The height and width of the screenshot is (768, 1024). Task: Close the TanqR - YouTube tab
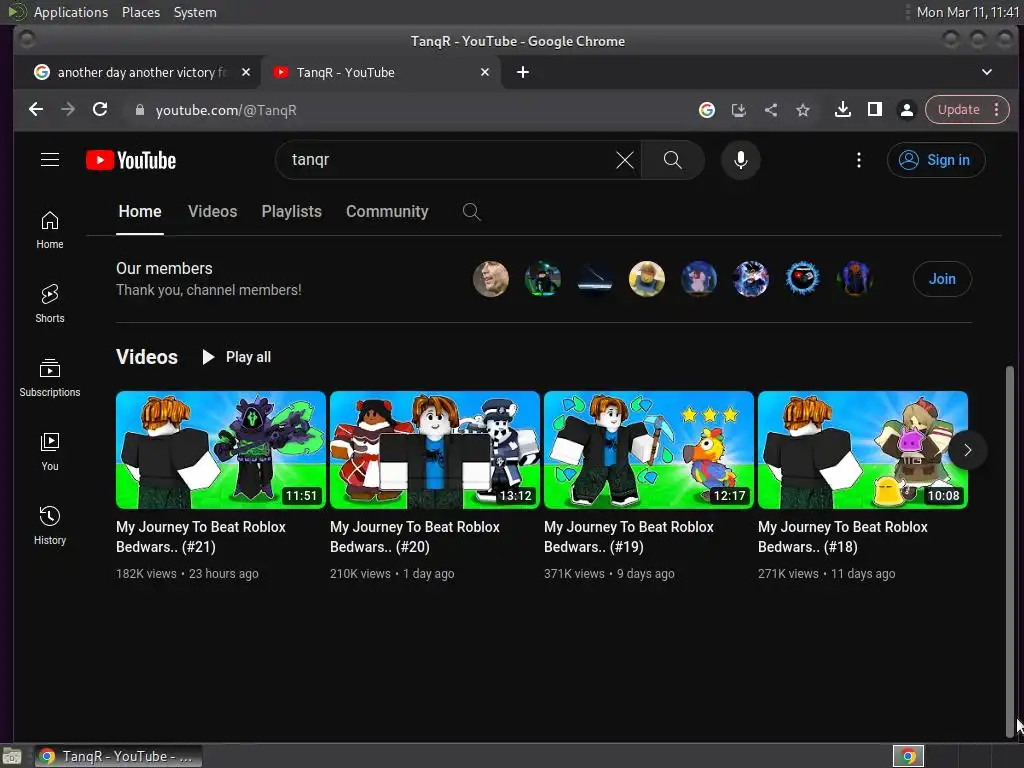[485, 72]
